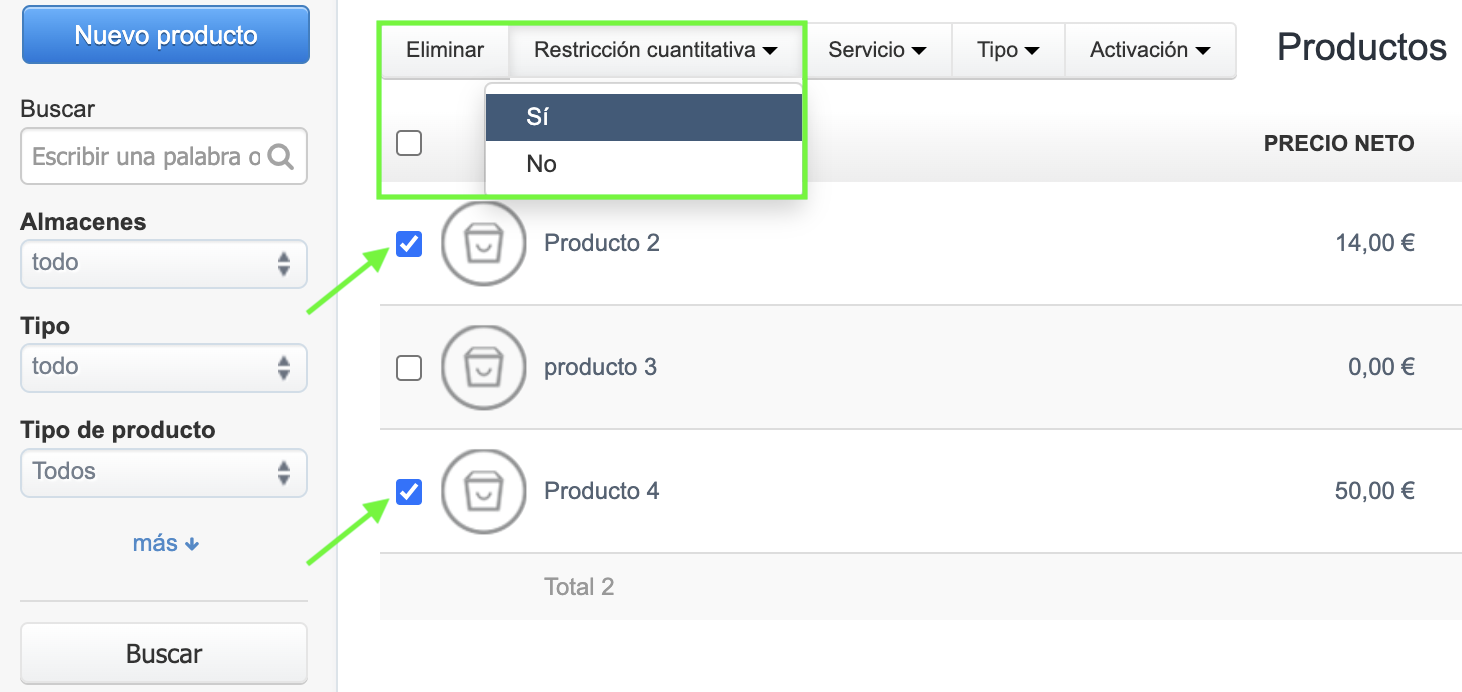Expand the Activación toolbar dropdown
Viewport: 1462px width, 692px height.
point(1150,50)
